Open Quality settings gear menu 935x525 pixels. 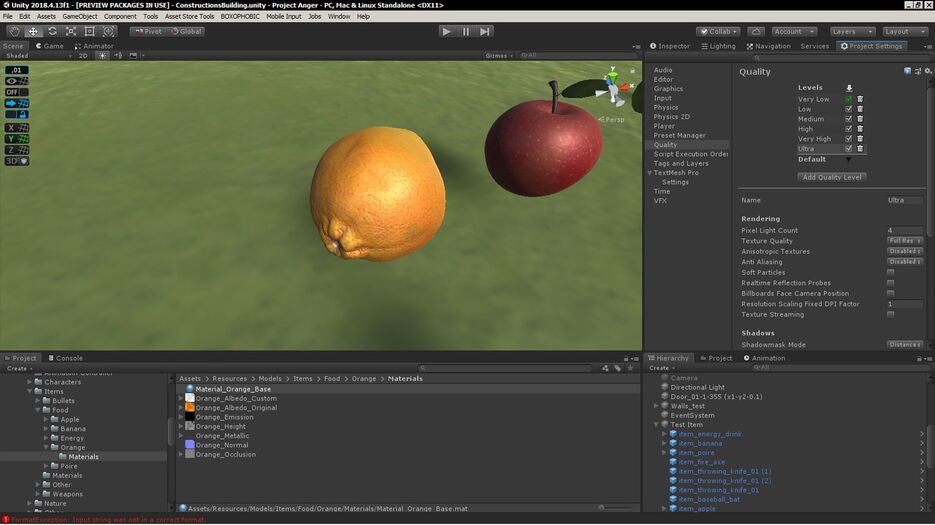coord(928,71)
